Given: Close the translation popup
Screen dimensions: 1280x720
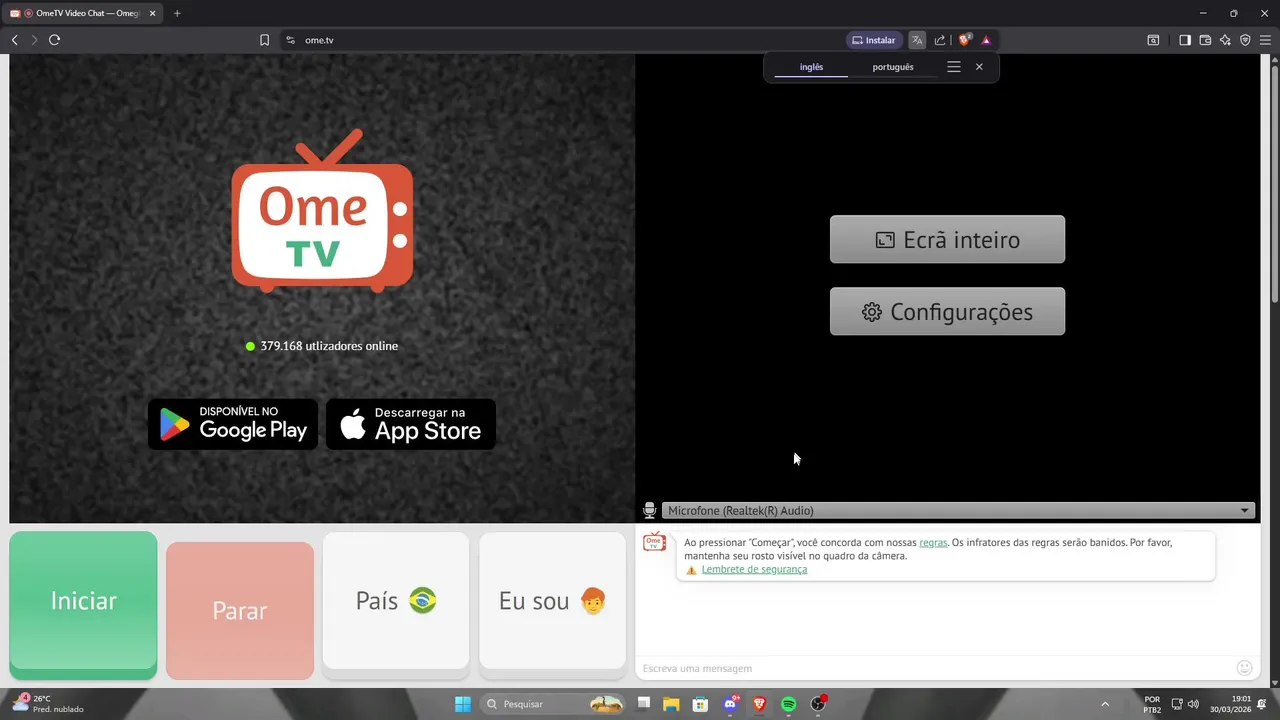Looking at the screenshot, I should 979,67.
